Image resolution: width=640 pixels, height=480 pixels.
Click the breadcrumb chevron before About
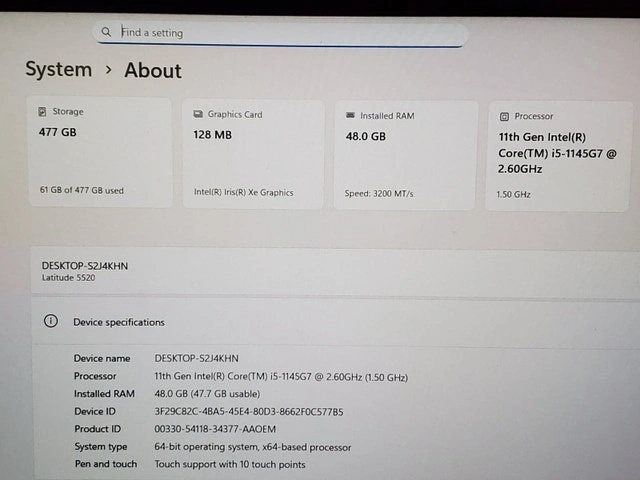(x=108, y=70)
